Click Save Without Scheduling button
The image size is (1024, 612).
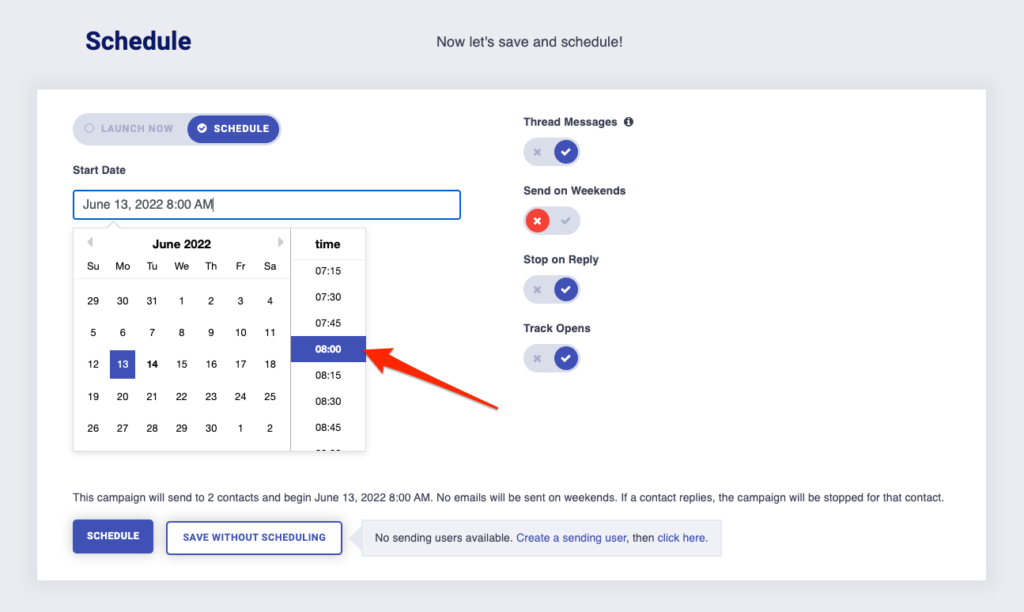click(x=254, y=538)
